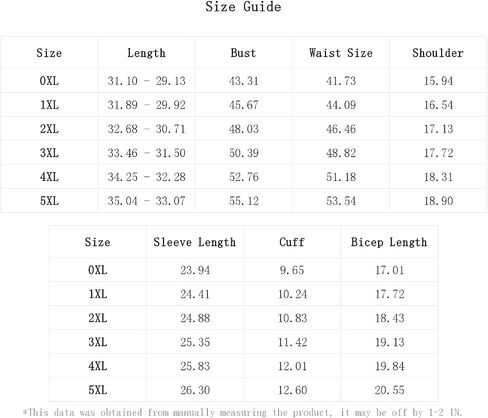Select the 0XL row in top table
This screenshot has width=488, height=418.
[244, 81]
